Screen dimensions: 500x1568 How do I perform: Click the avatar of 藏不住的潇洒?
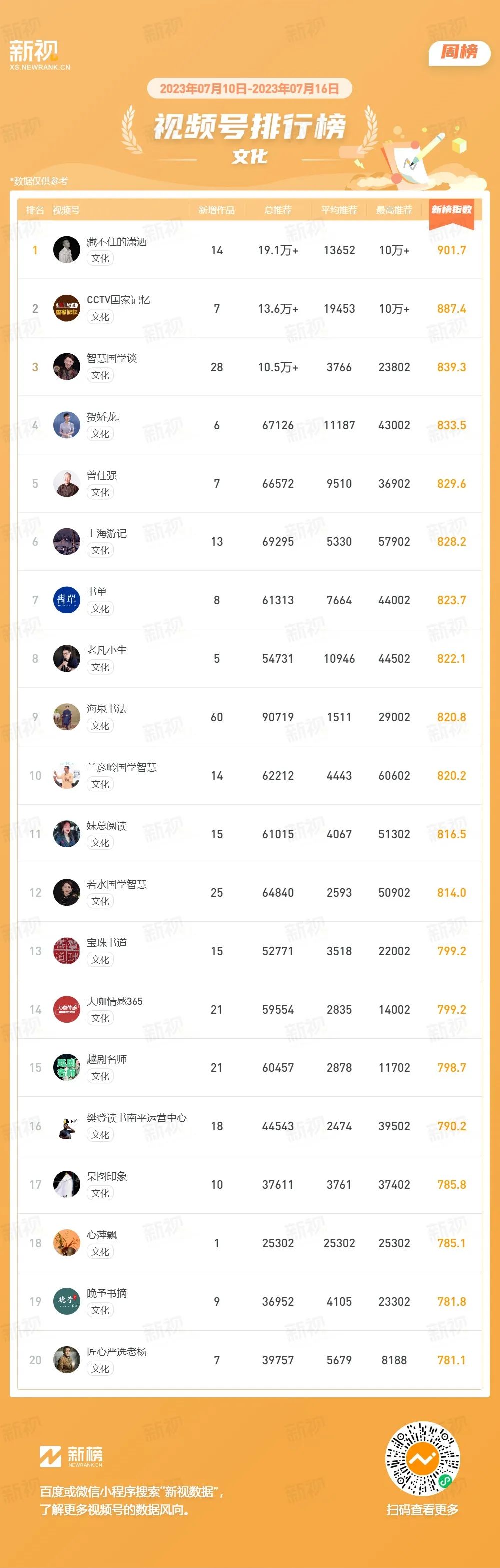[67, 250]
